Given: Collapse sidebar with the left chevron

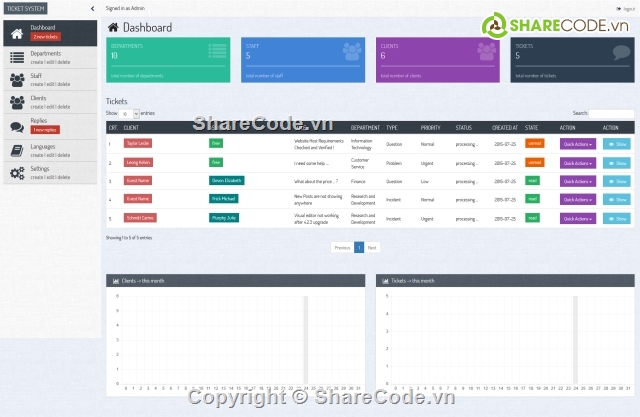Looking at the screenshot, I should (x=92, y=8).
